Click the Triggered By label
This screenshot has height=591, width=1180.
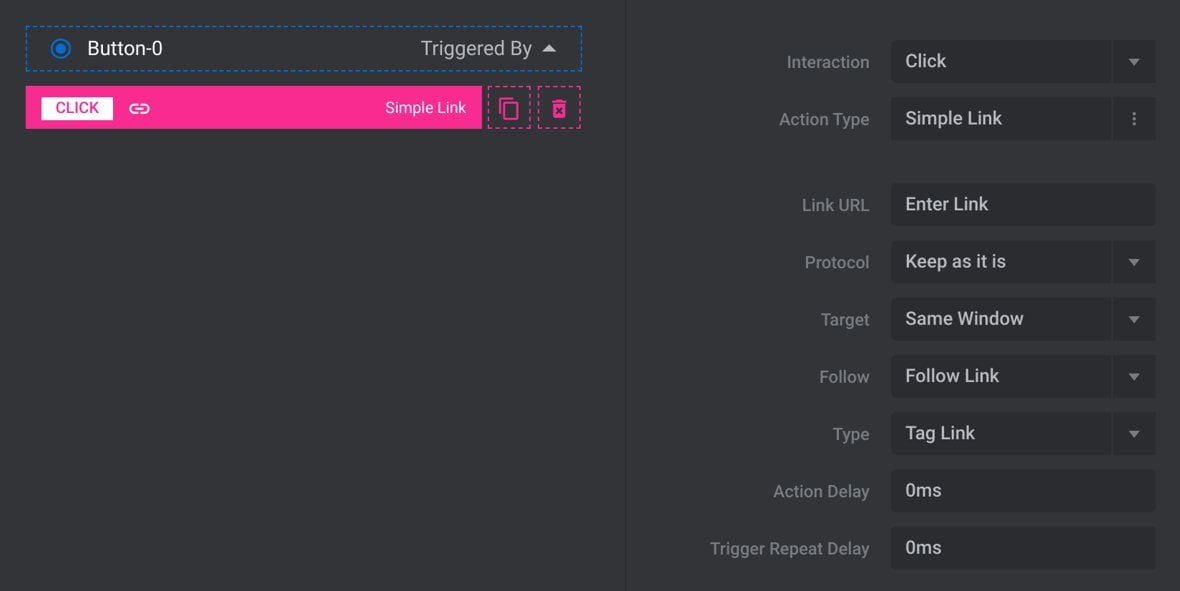(x=476, y=48)
